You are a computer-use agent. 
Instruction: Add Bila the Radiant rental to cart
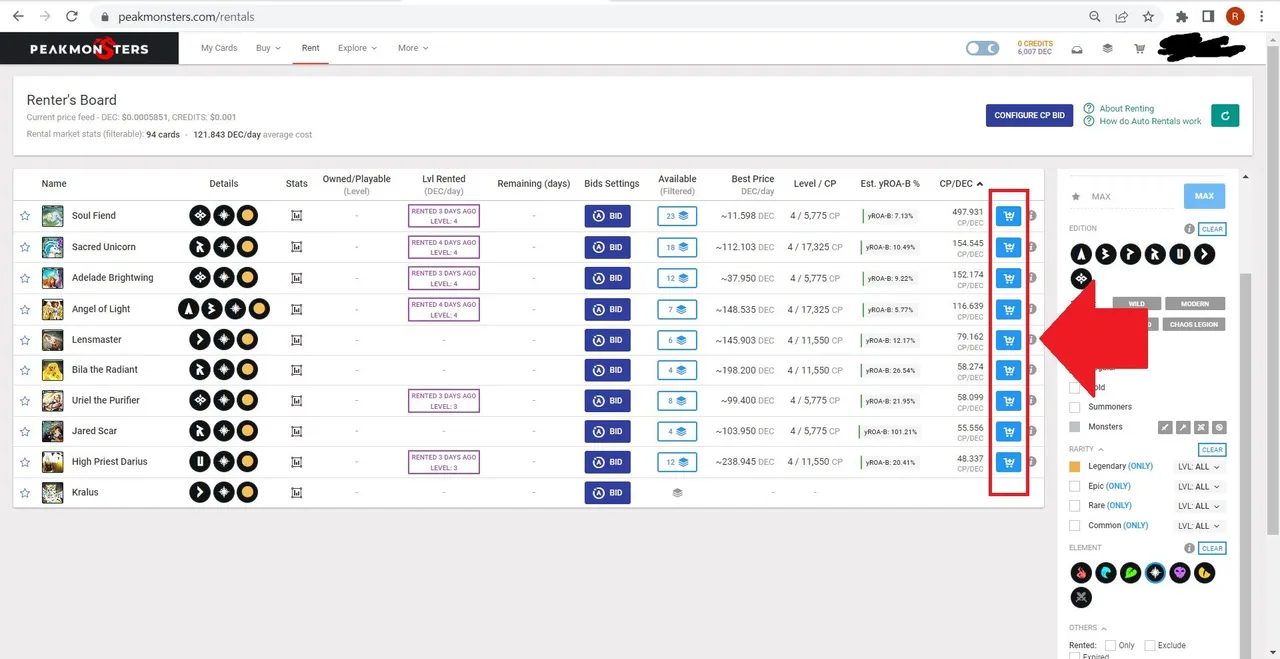coord(1008,370)
